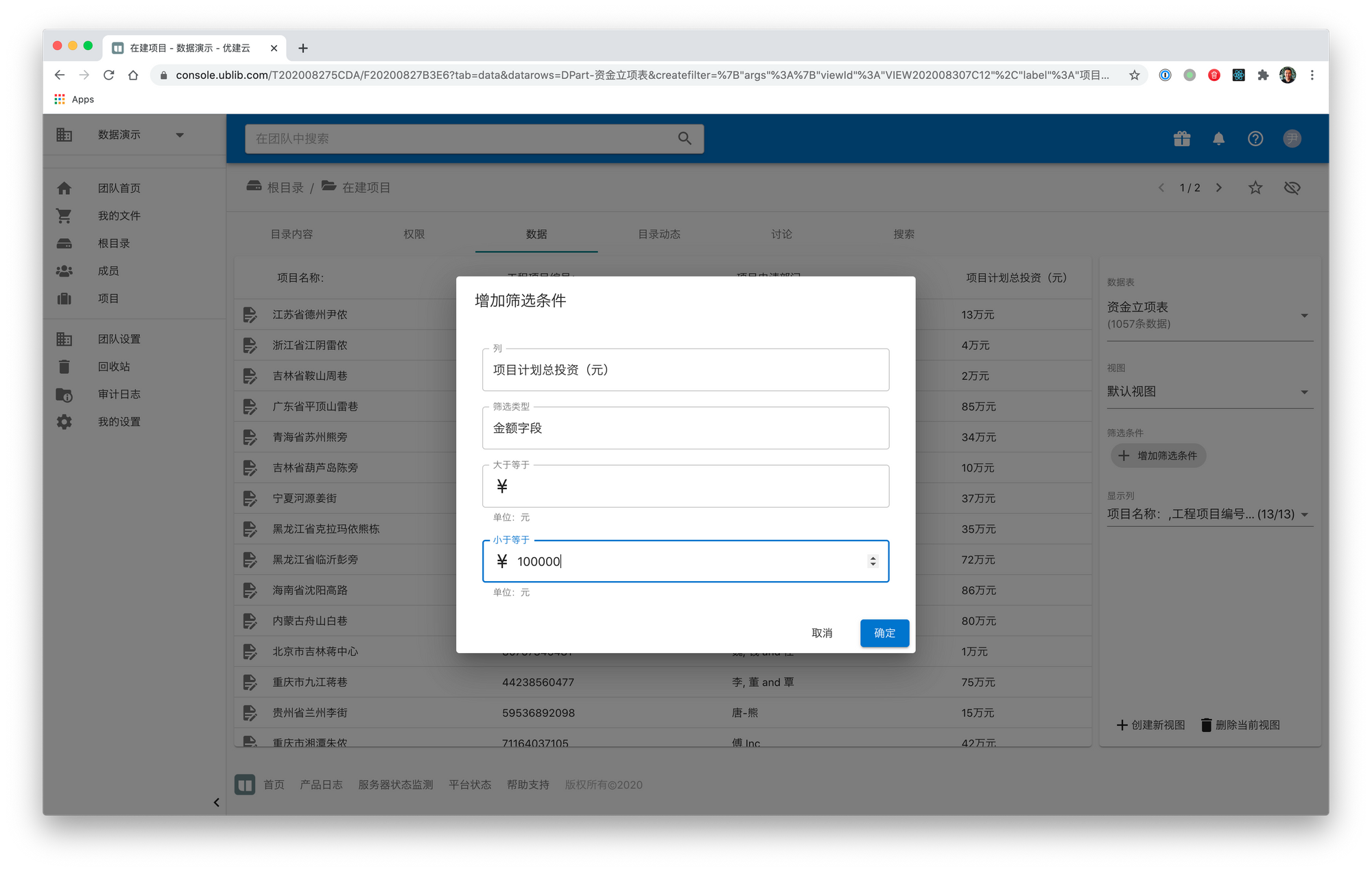Expand the 数据演示 team dropdown
1372x872 pixels.
[180, 135]
